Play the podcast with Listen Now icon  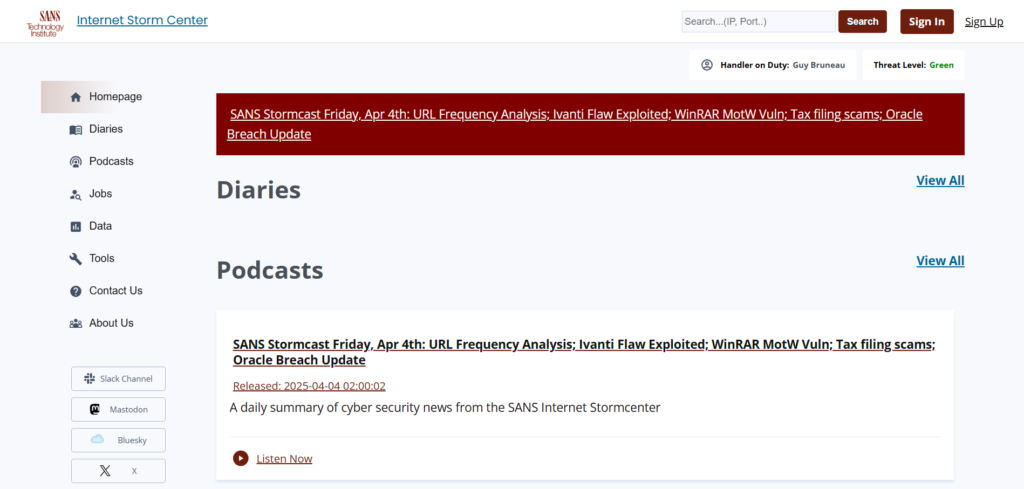240,458
